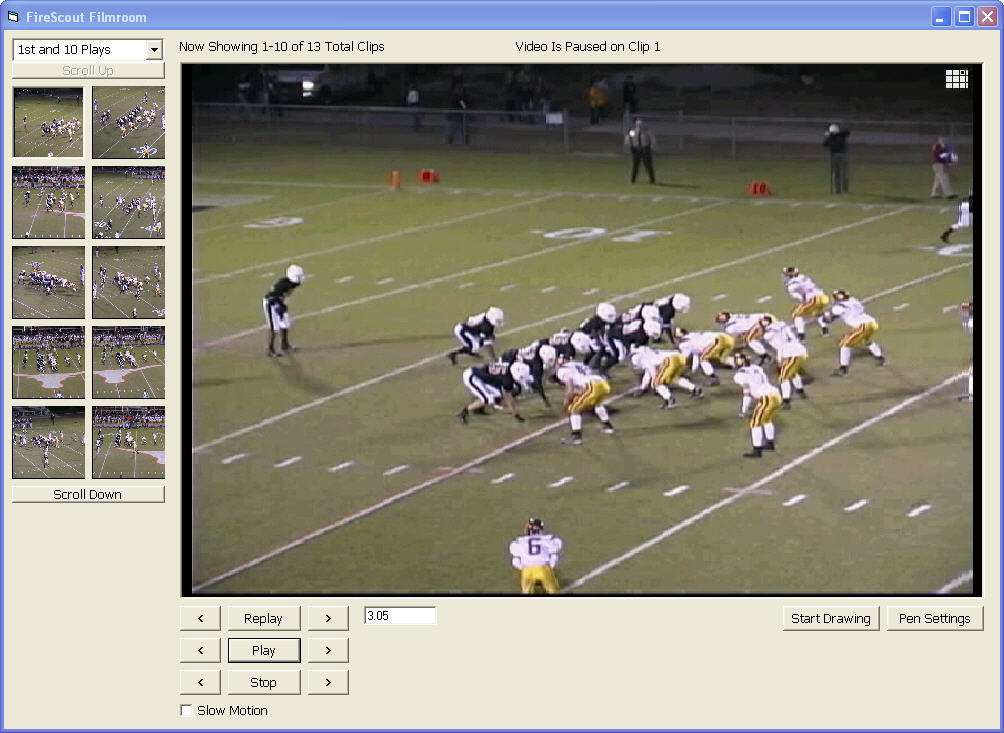Replay the current clip
1004x733 pixels.
pyautogui.click(x=263, y=618)
